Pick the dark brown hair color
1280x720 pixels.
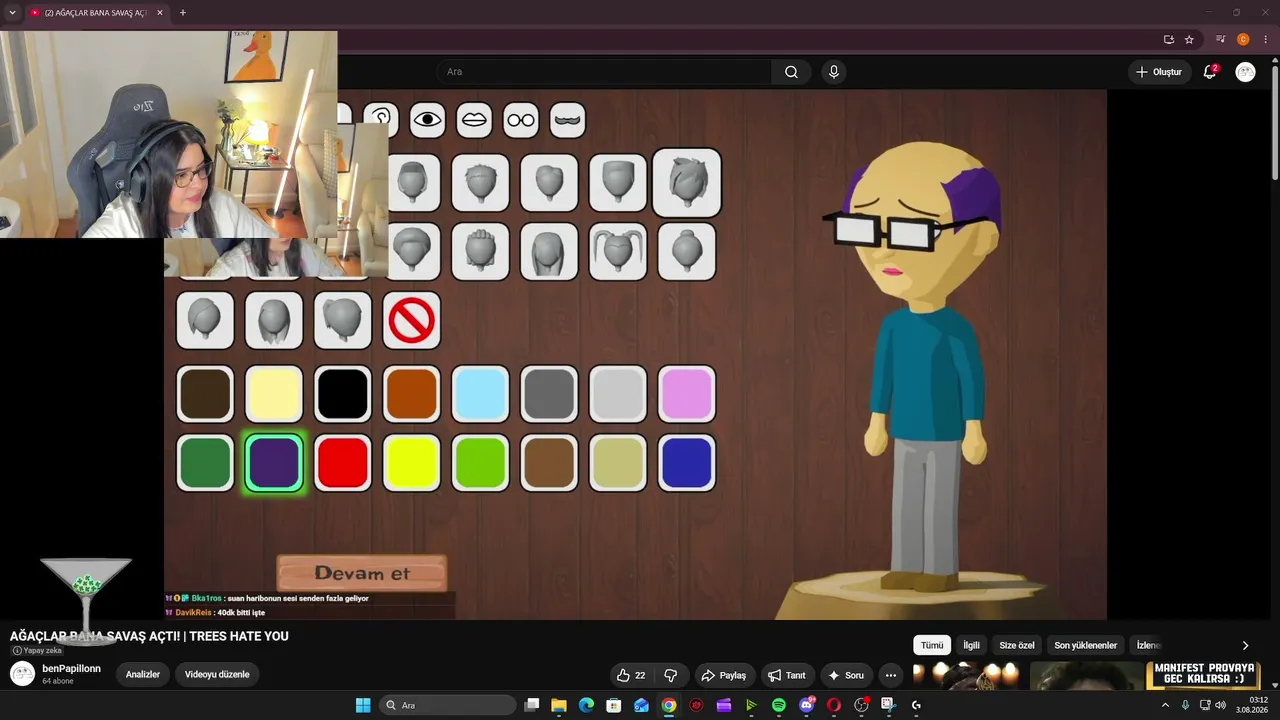205,394
